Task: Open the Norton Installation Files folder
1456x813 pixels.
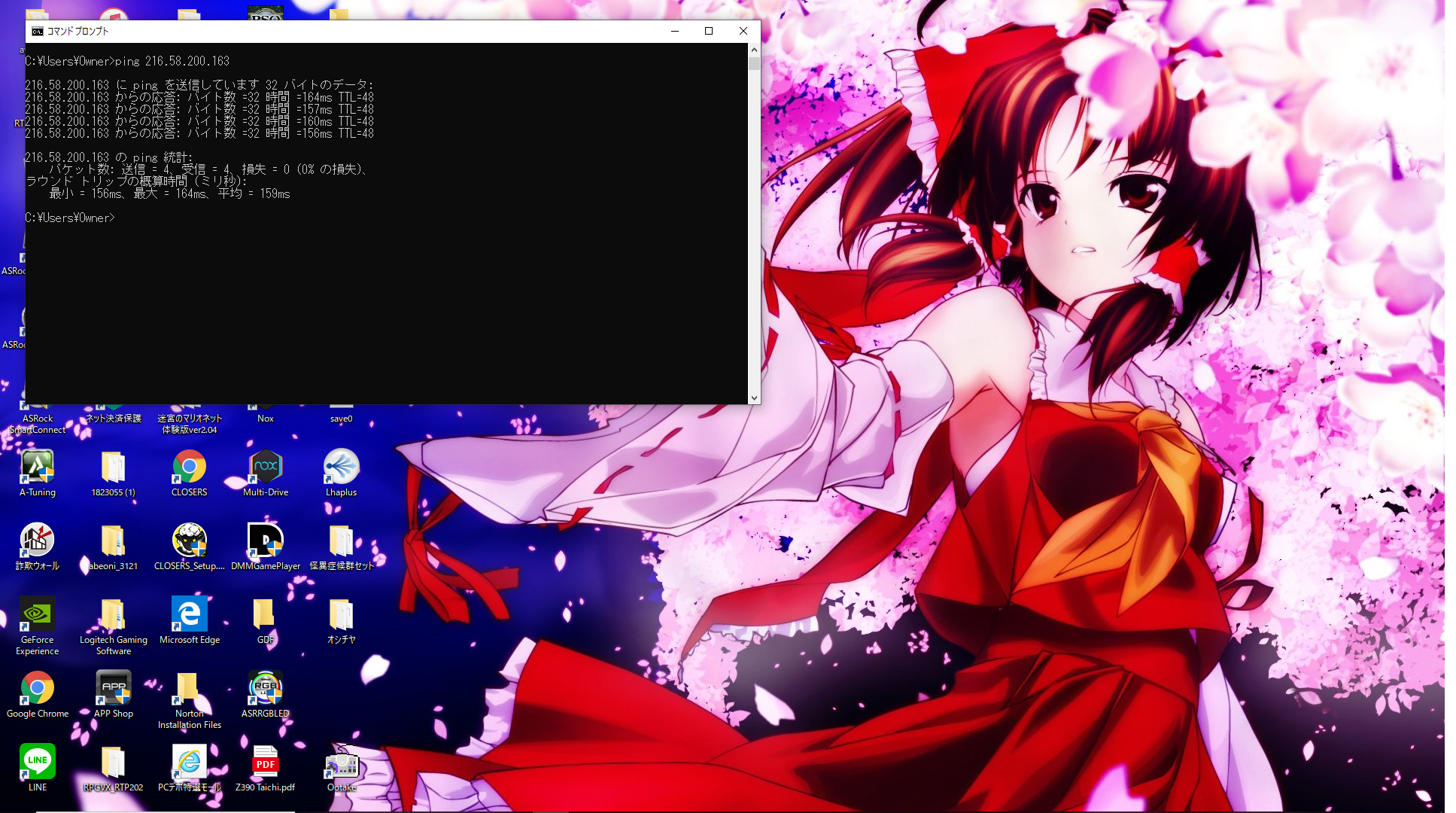Action: [x=189, y=689]
